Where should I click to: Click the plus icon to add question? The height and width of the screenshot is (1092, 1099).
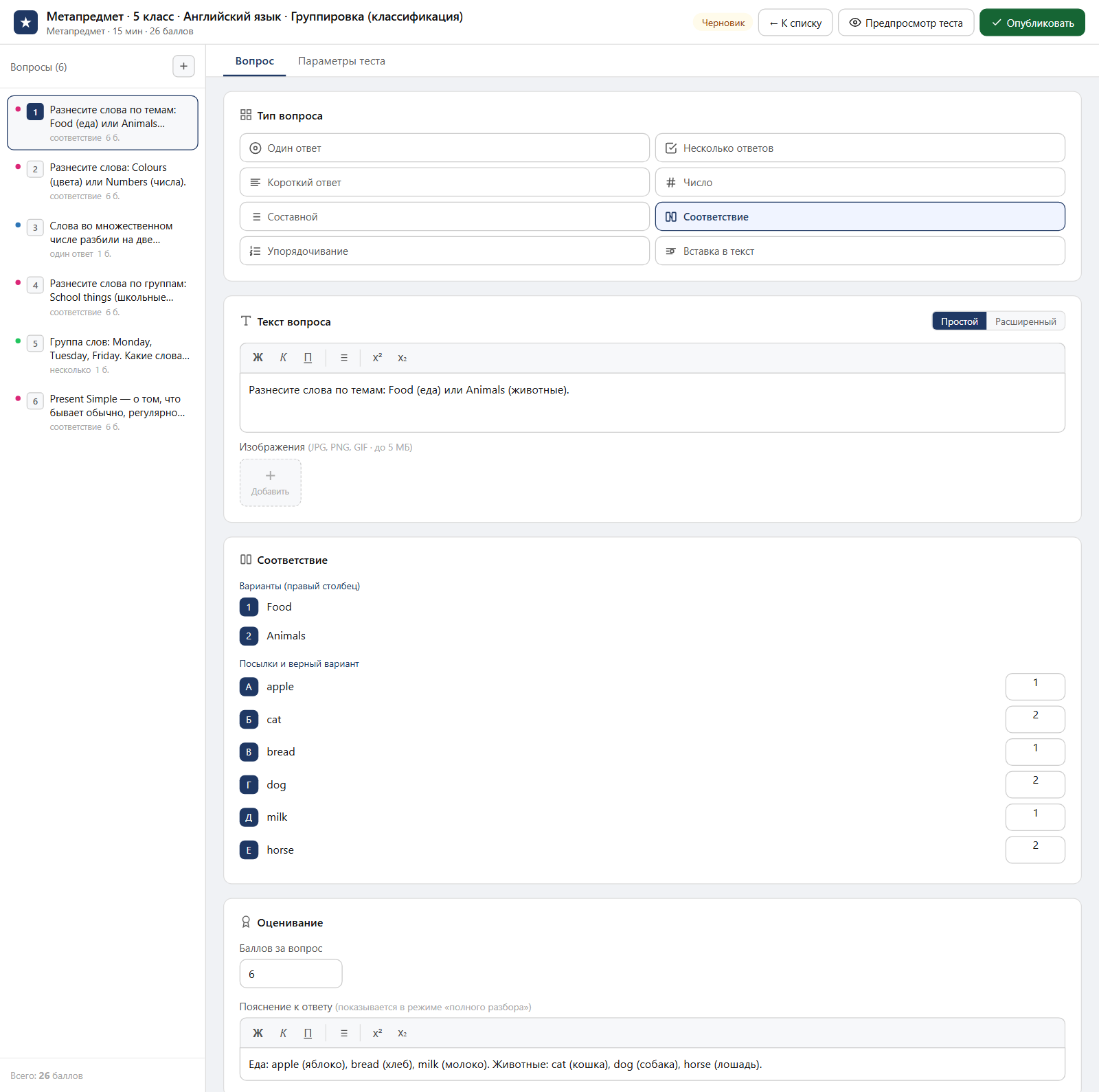183,67
